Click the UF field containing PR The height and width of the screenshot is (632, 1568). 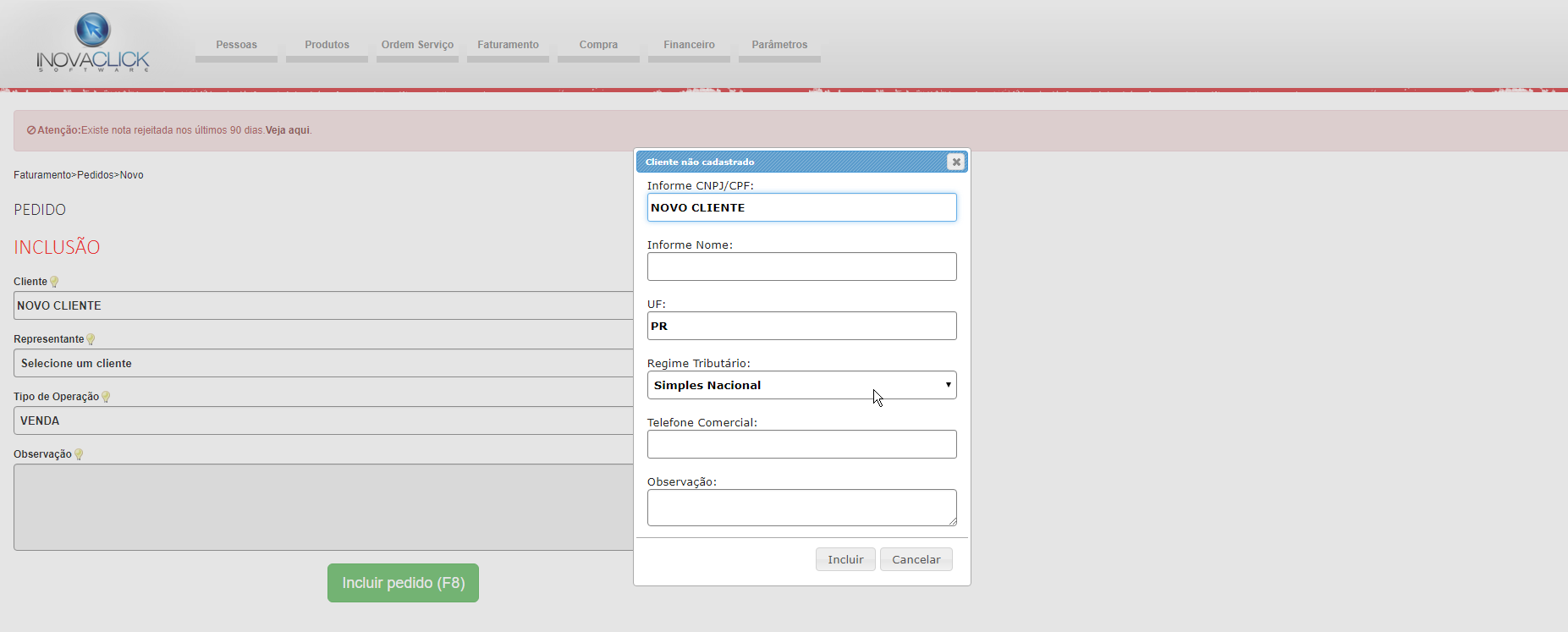pos(801,326)
